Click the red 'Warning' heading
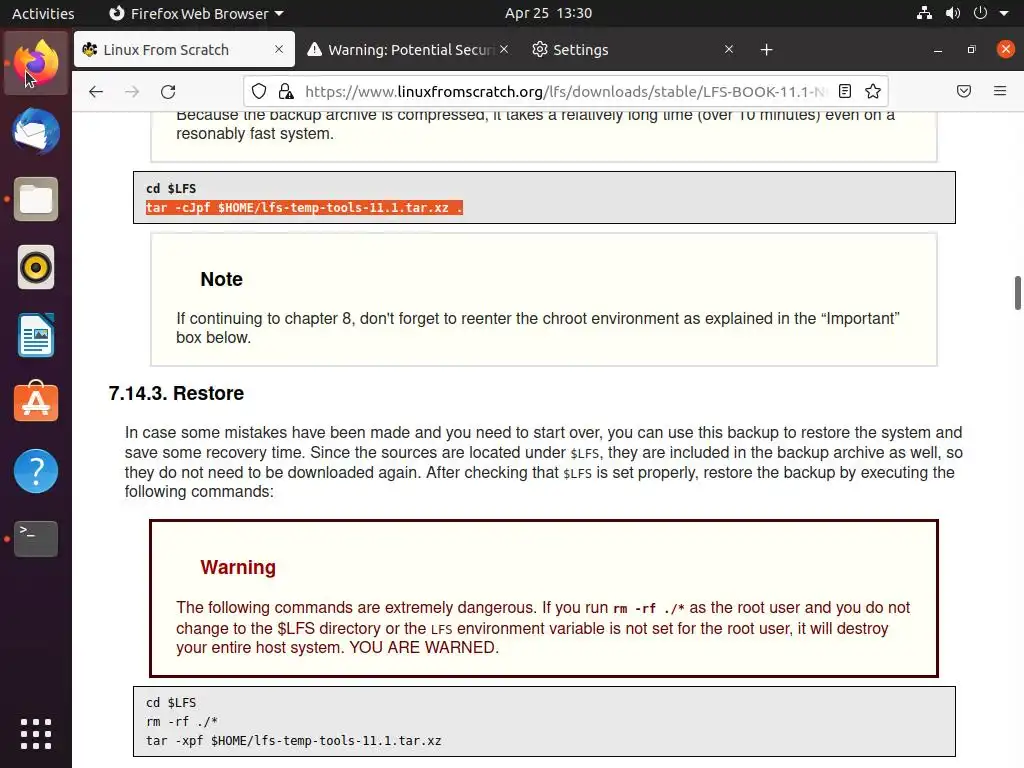The width and height of the screenshot is (1024, 768). point(238,567)
